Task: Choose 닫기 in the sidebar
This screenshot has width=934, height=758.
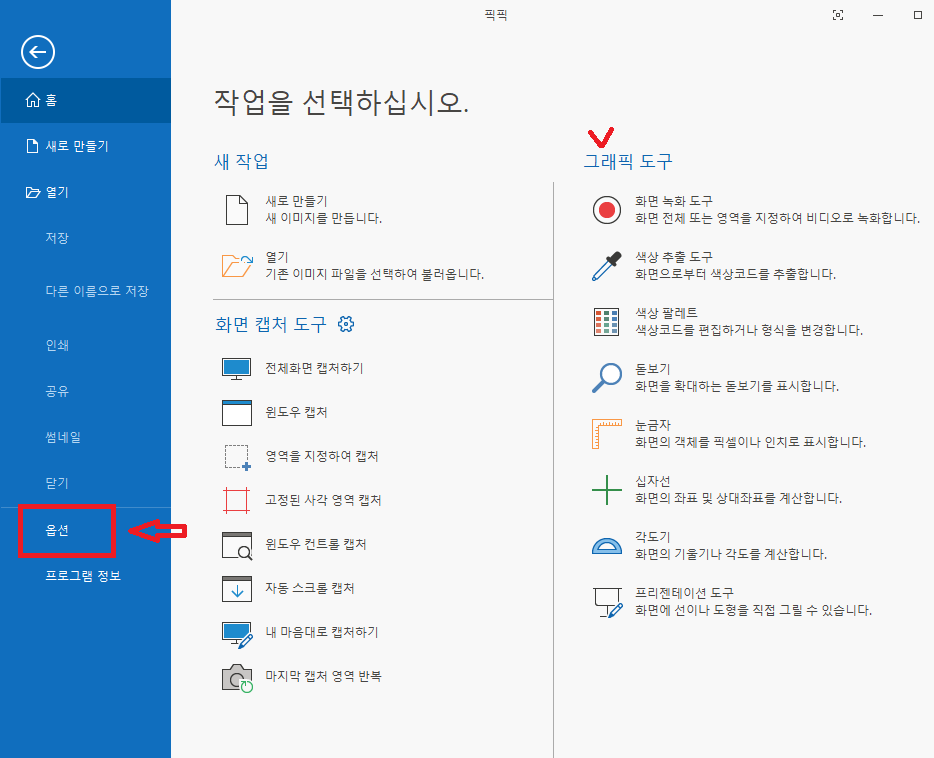Action: pyautogui.click(x=57, y=483)
